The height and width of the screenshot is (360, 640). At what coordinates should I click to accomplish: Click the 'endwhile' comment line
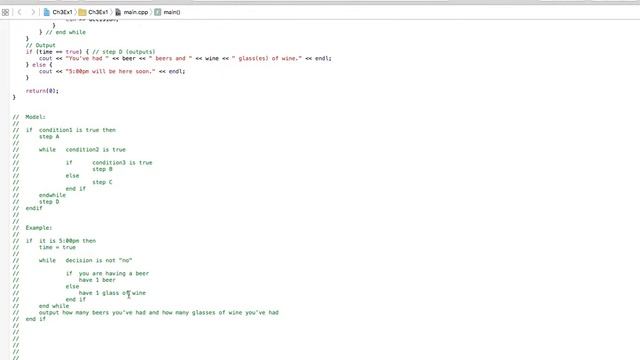(x=52, y=195)
